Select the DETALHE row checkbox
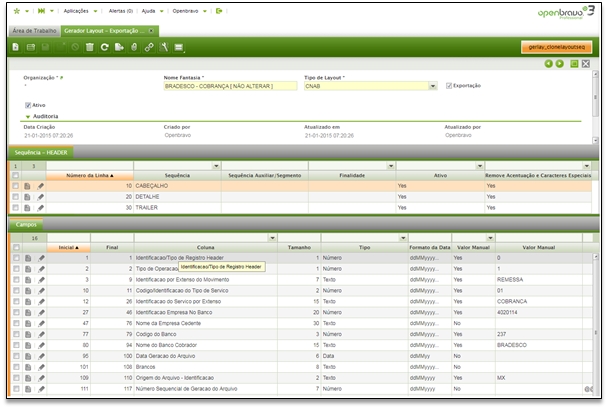 (x=16, y=197)
